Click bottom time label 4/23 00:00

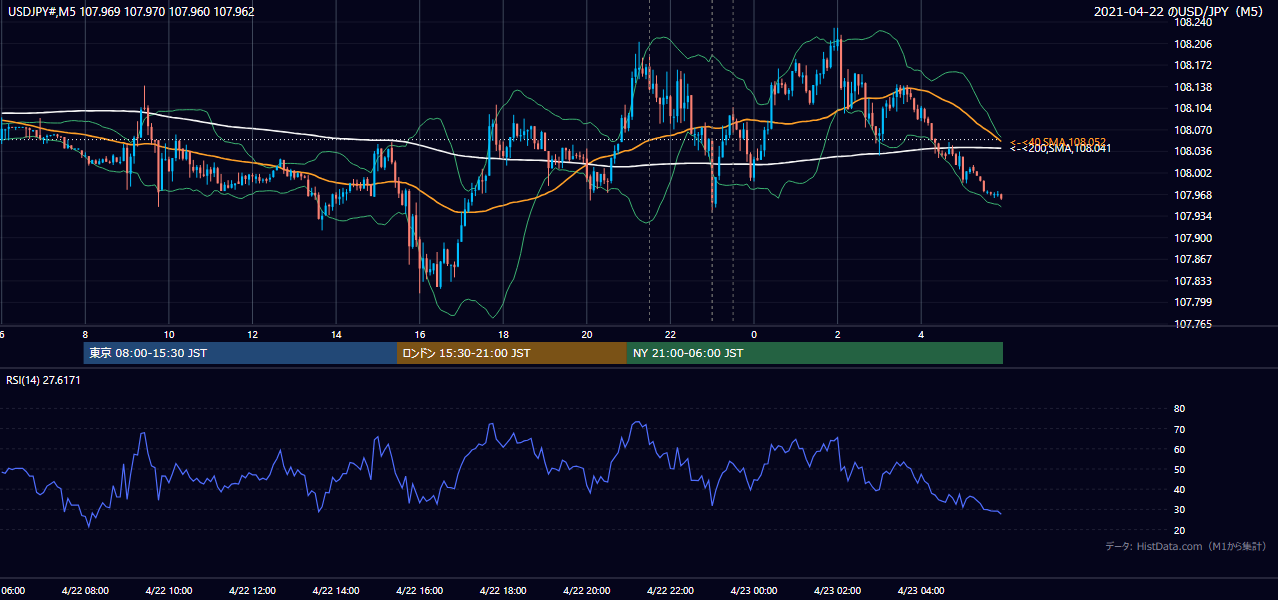(x=753, y=591)
